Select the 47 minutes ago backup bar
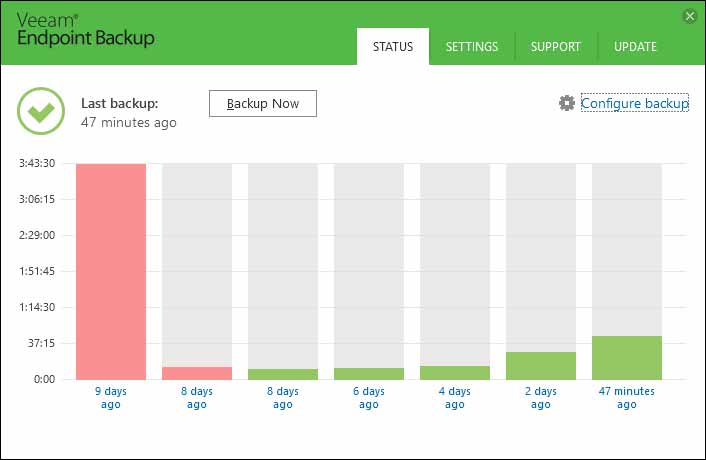Viewport: 706px width, 460px height. [627, 358]
